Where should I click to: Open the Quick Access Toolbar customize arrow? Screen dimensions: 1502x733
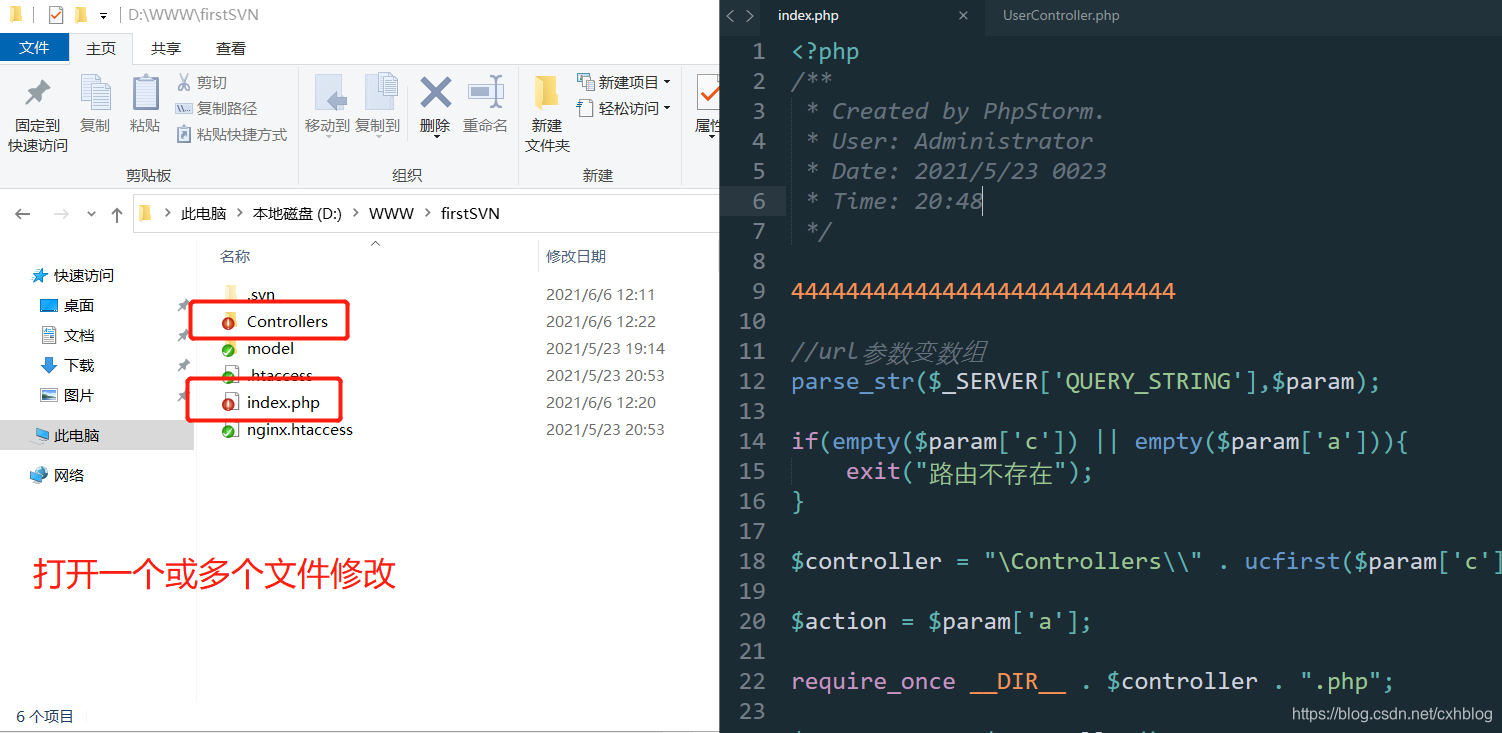[x=104, y=16]
